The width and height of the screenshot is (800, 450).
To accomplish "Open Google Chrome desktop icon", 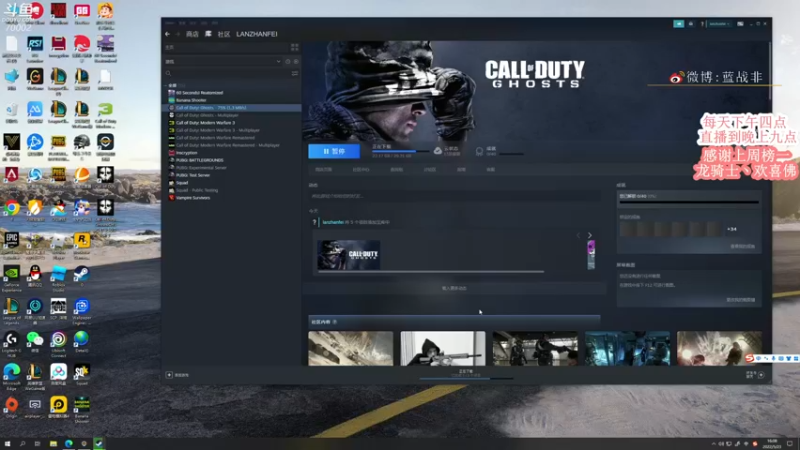I will [11, 210].
